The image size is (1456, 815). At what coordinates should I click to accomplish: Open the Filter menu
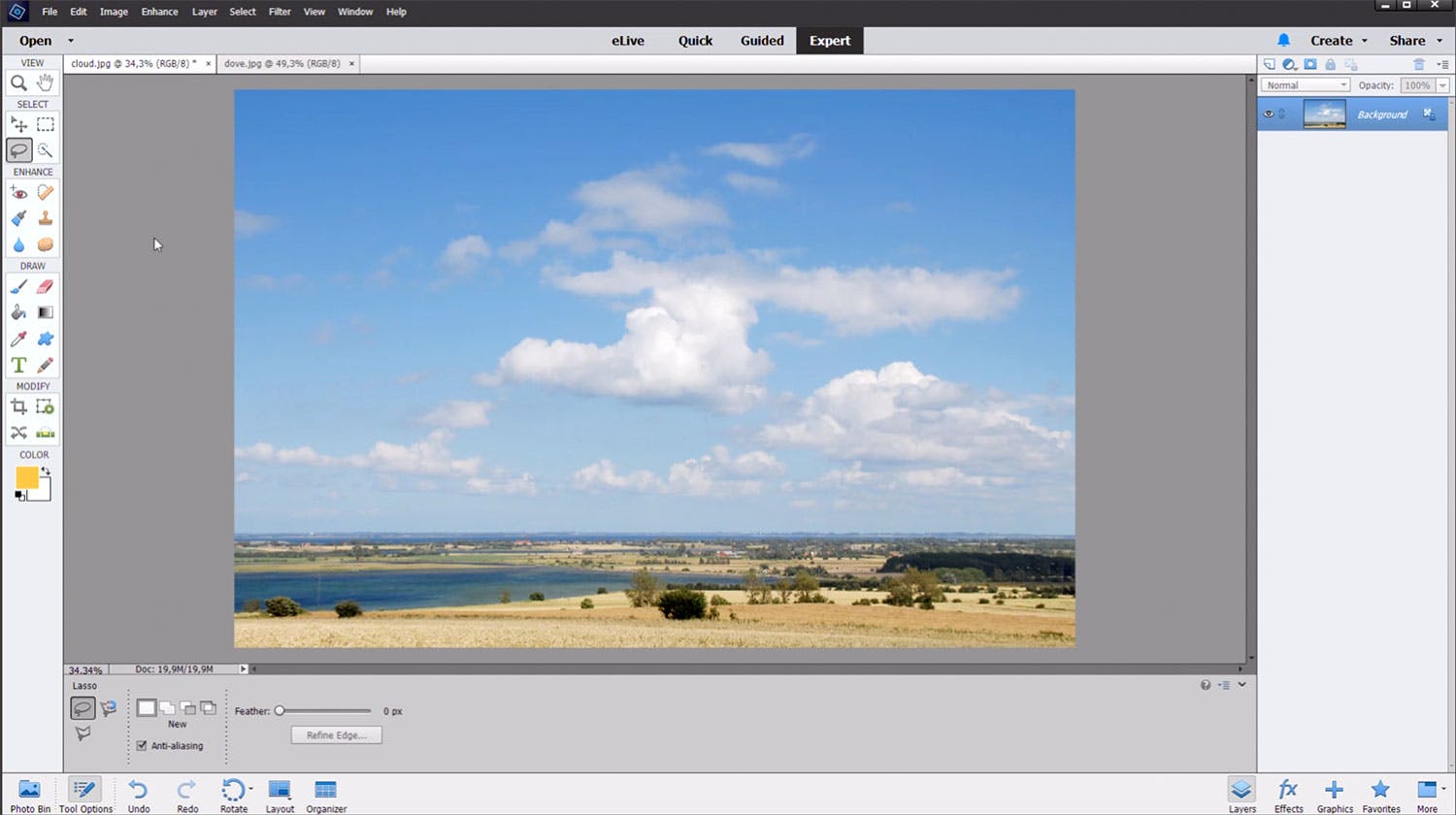pos(280,12)
